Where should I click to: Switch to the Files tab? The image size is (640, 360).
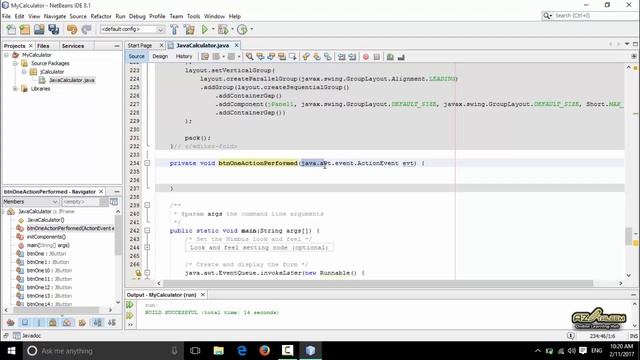(x=43, y=46)
